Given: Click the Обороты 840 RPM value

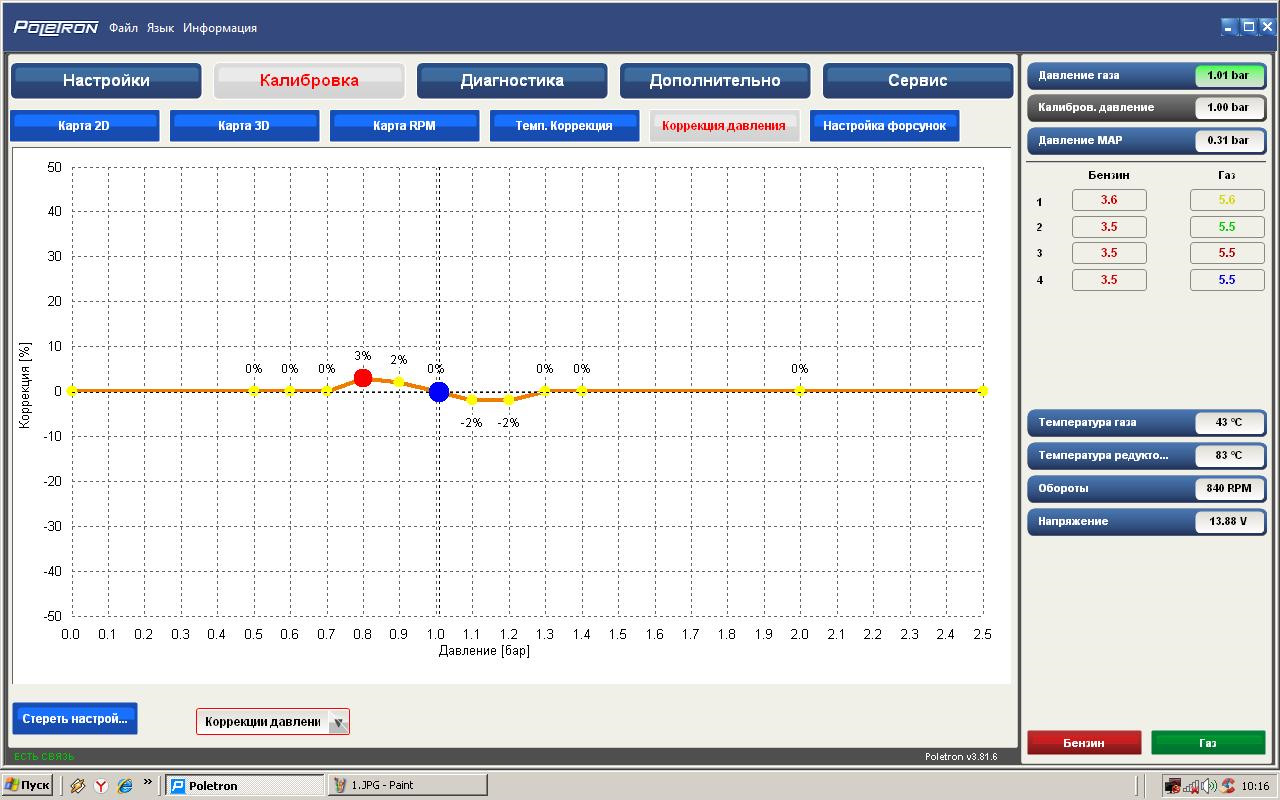Looking at the screenshot, I should pos(1229,488).
